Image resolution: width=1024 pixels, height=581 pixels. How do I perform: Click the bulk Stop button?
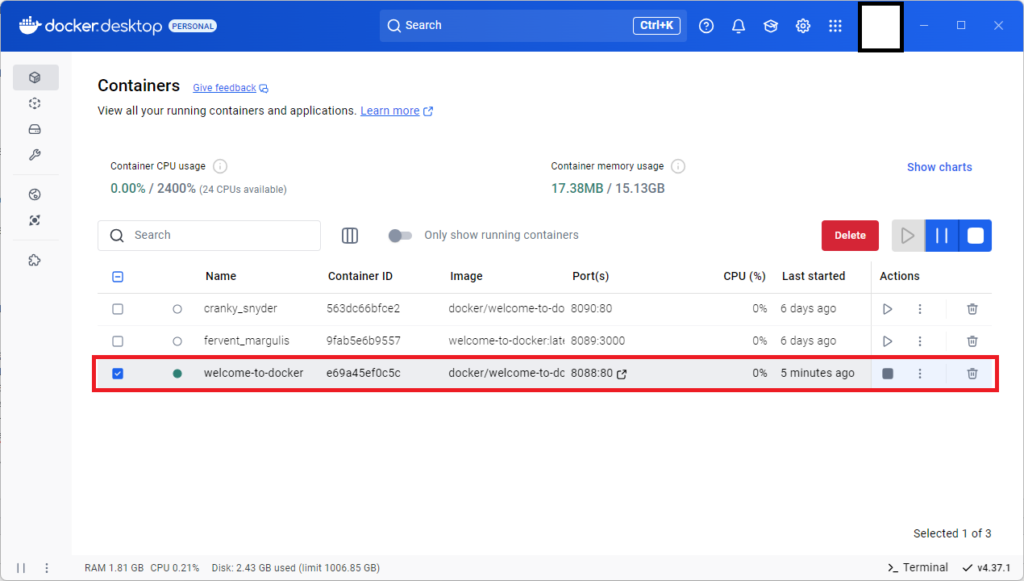tap(976, 236)
